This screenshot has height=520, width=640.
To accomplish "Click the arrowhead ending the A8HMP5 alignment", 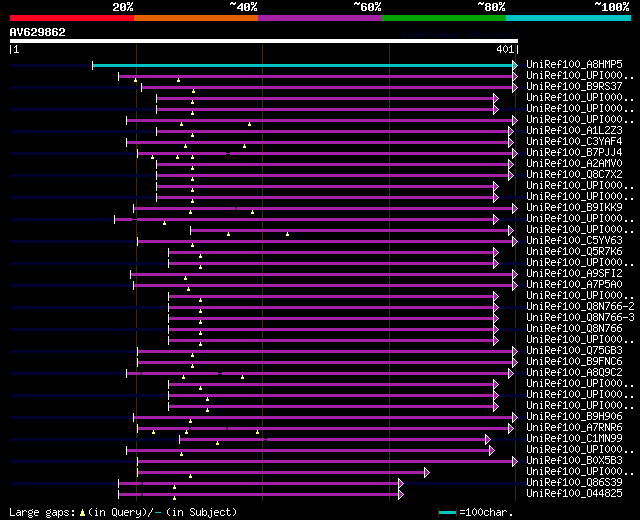I will (515, 65).
